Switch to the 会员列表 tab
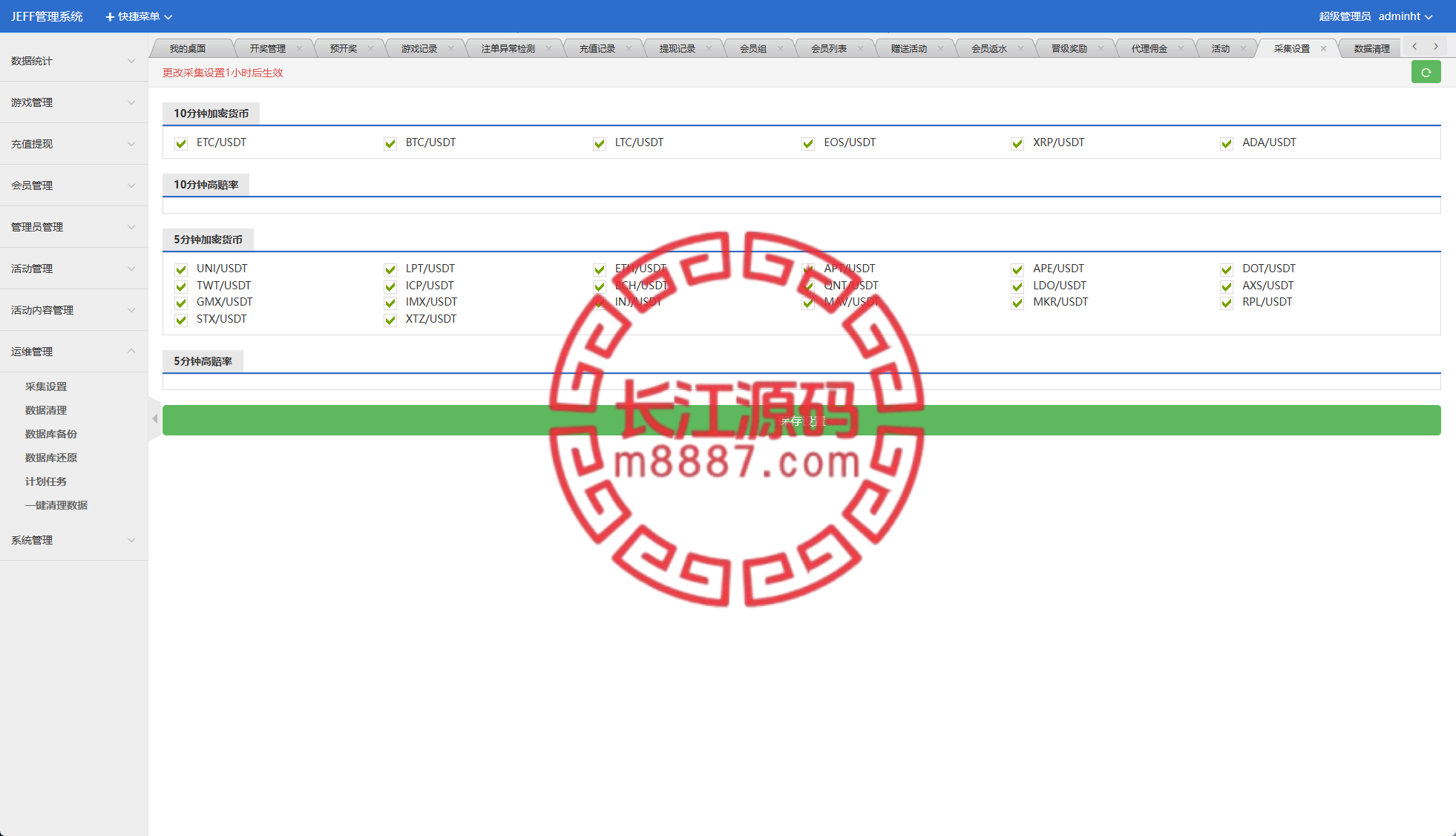Screen dimensions: 1456x836 [828, 49]
